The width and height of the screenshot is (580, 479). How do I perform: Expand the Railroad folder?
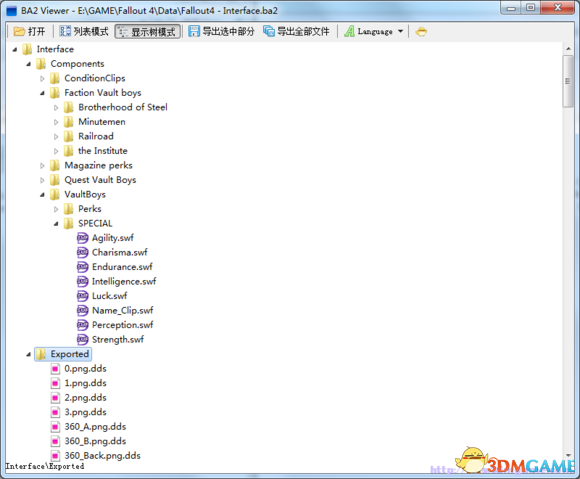[x=56, y=136]
